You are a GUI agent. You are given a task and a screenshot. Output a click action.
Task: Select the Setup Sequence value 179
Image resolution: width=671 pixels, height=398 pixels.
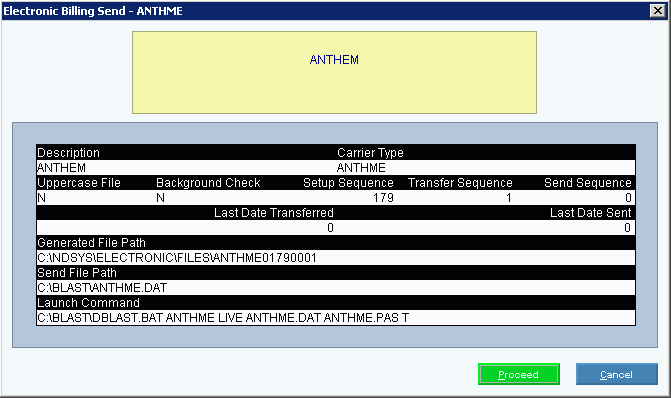point(383,198)
